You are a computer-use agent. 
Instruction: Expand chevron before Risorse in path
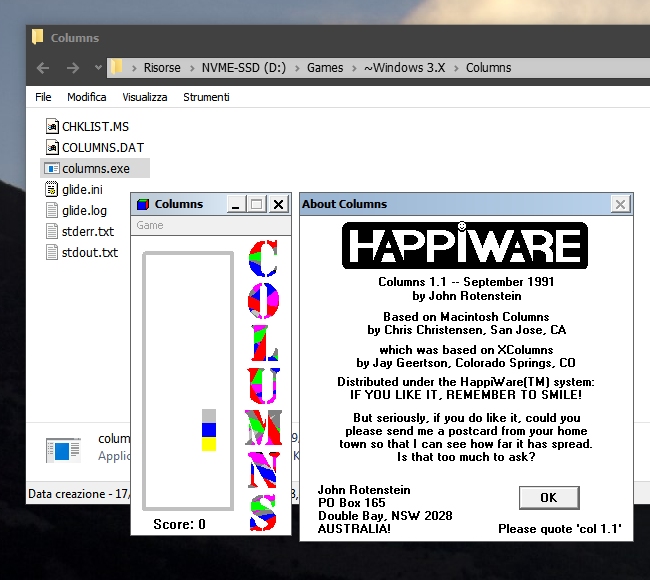click(134, 68)
